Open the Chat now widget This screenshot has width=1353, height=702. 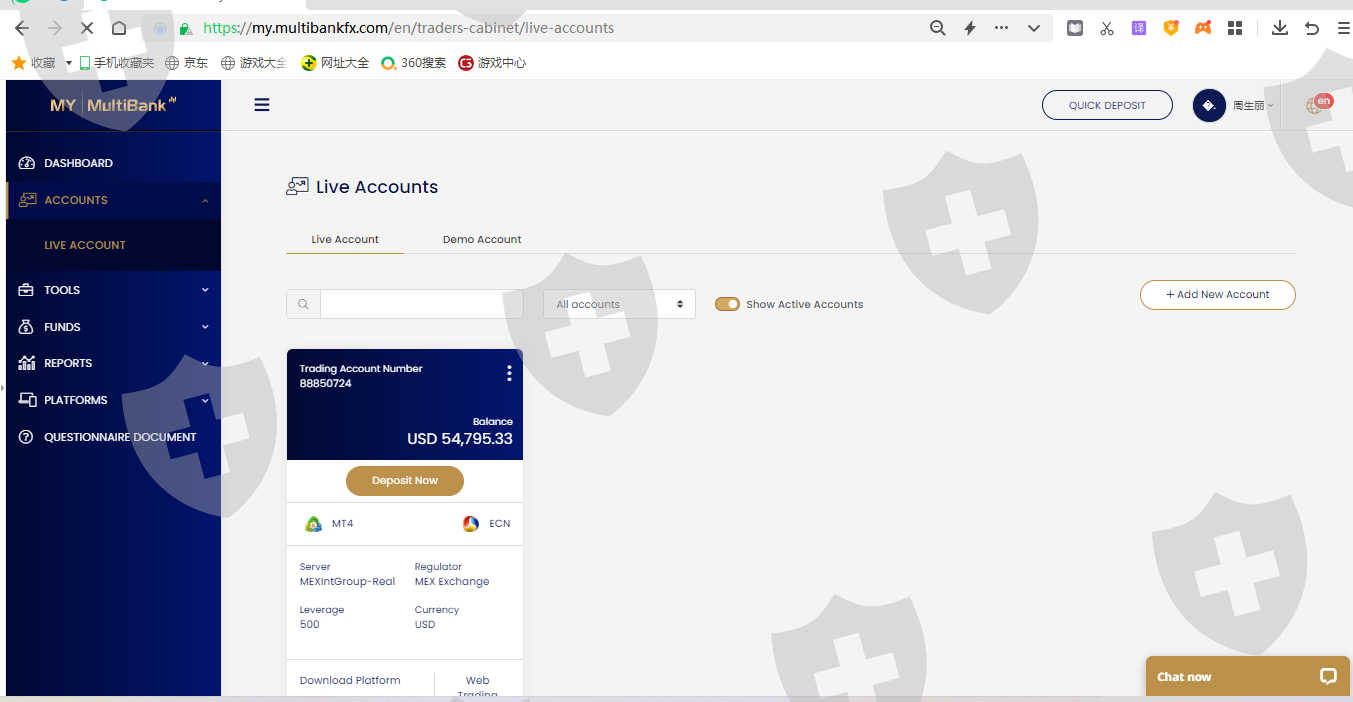[1247, 676]
